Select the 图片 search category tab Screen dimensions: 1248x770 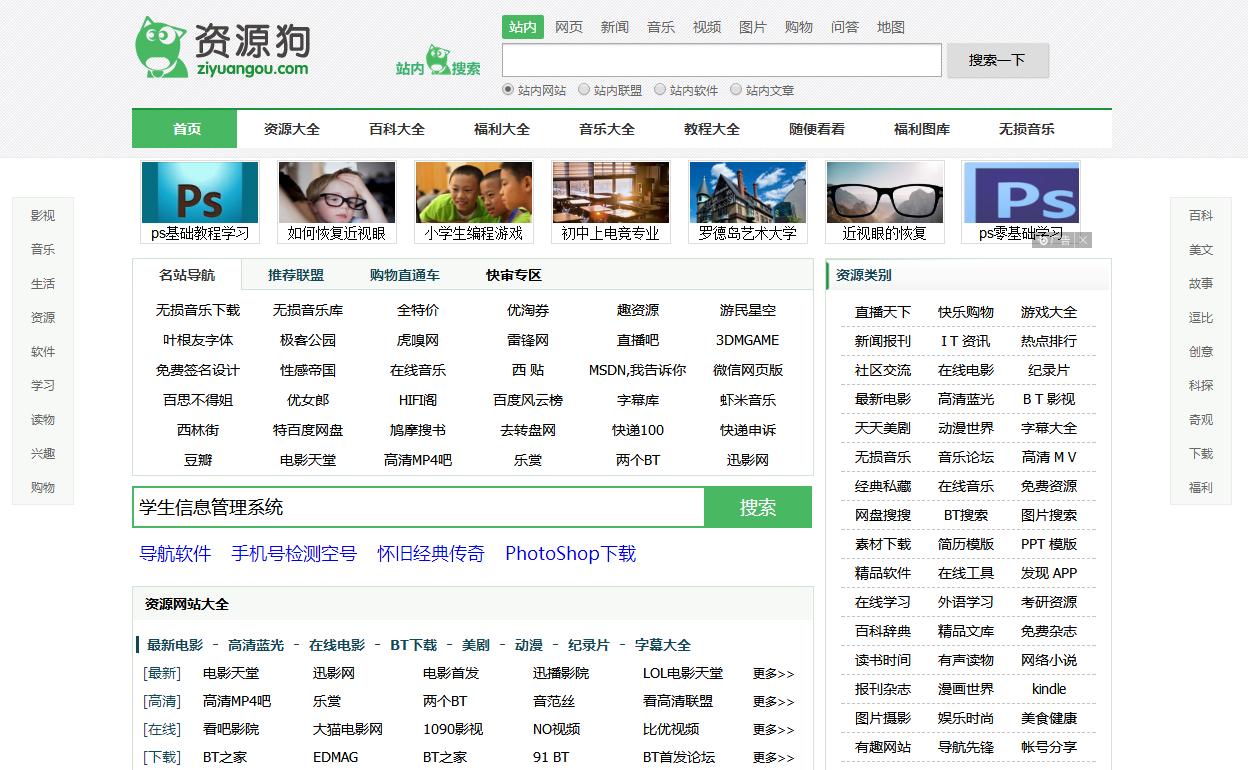tap(753, 27)
